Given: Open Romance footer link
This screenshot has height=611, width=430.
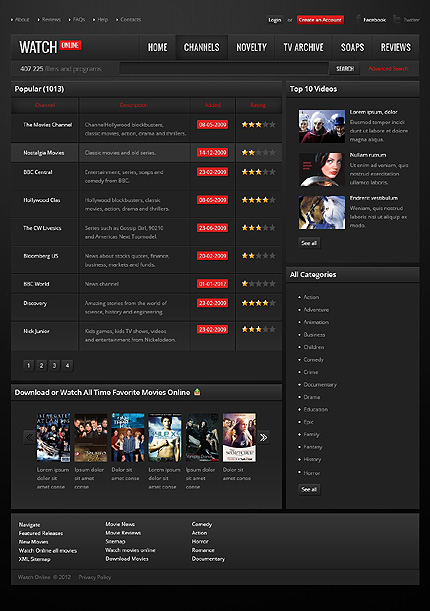Looking at the screenshot, I should [203, 550].
